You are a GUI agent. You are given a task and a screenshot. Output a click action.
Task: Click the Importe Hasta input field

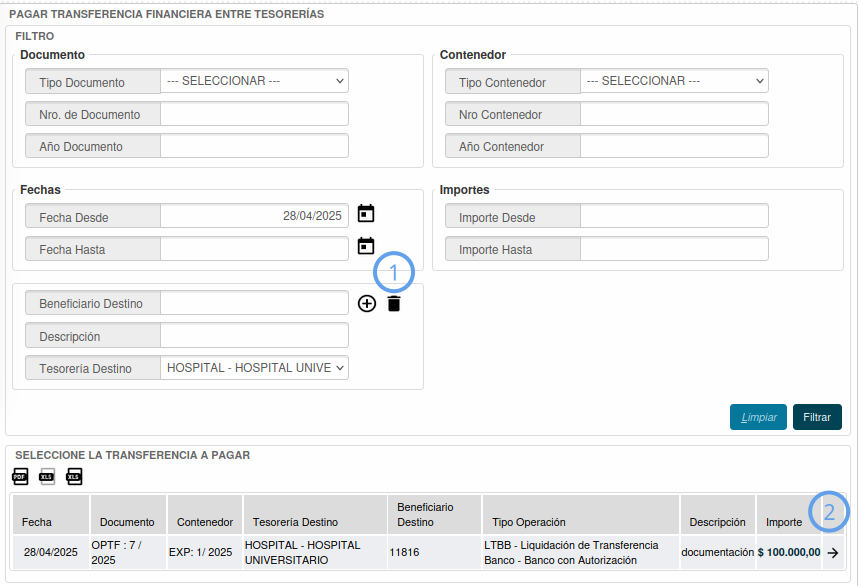pos(675,249)
